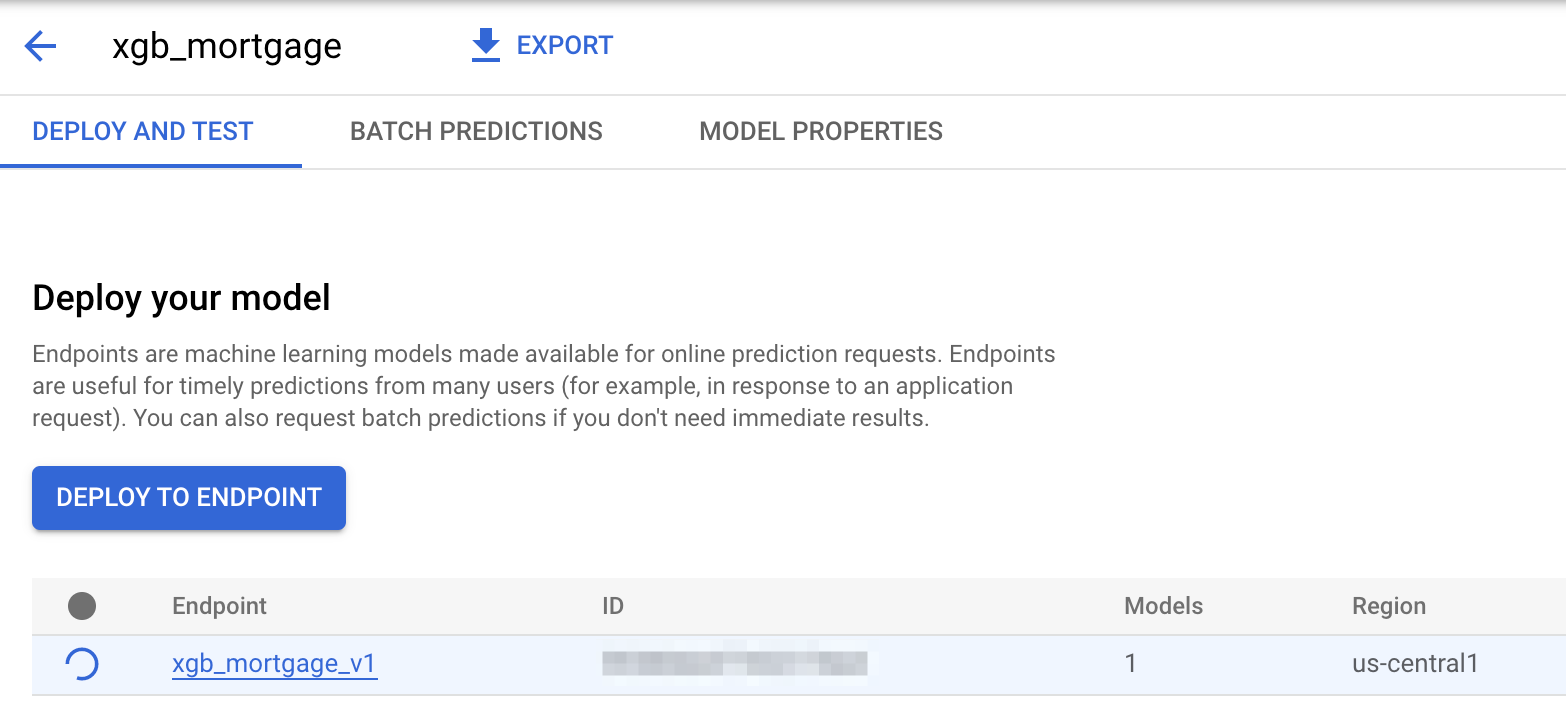This screenshot has width=1566, height=724.
Task: Click the Models column header
Action: pyautogui.click(x=1163, y=606)
